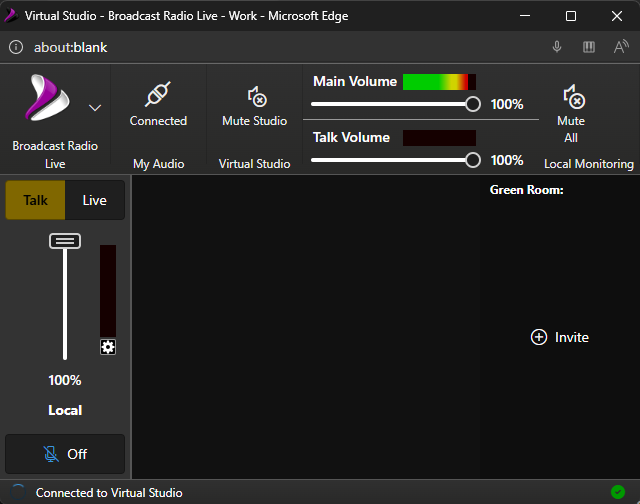The width and height of the screenshot is (640, 504).
Task: Activate the Read Aloud icon
Action: point(621,47)
